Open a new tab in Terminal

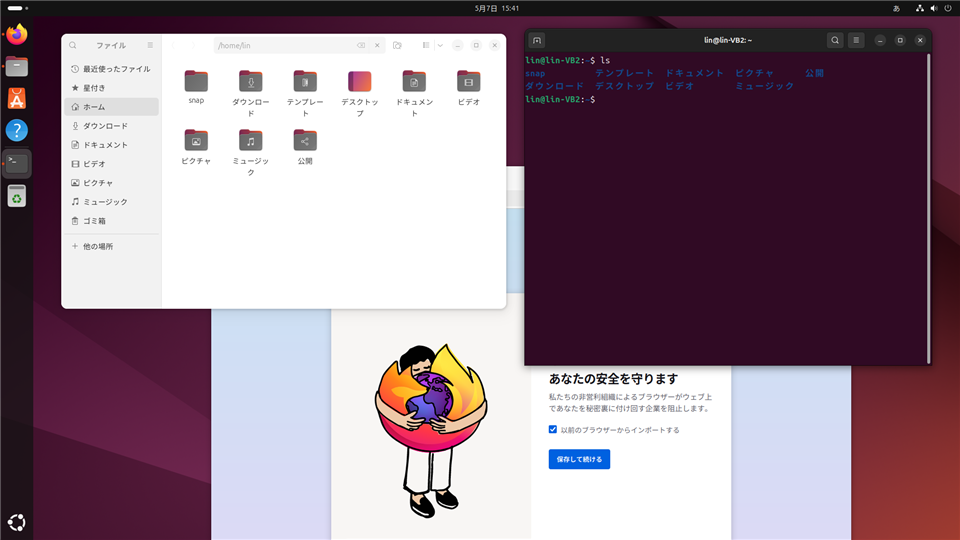click(x=537, y=40)
